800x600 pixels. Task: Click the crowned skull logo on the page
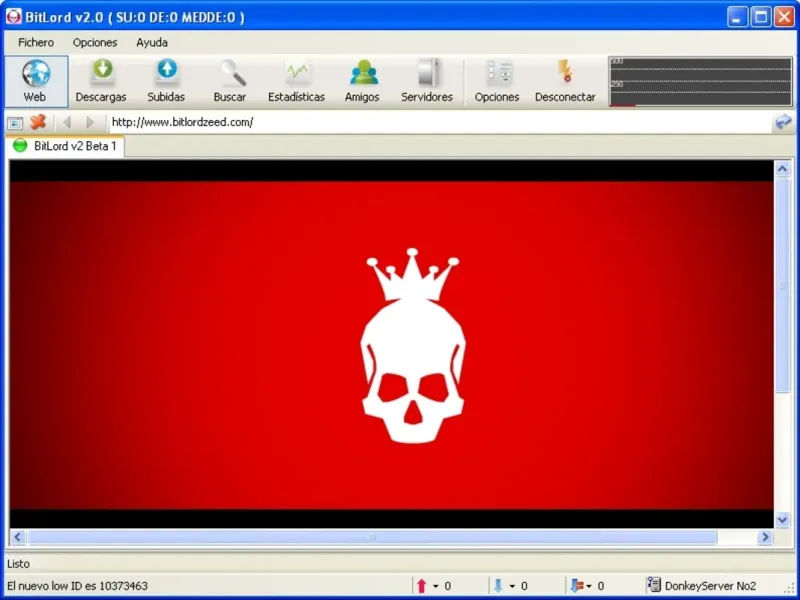coord(413,345)
